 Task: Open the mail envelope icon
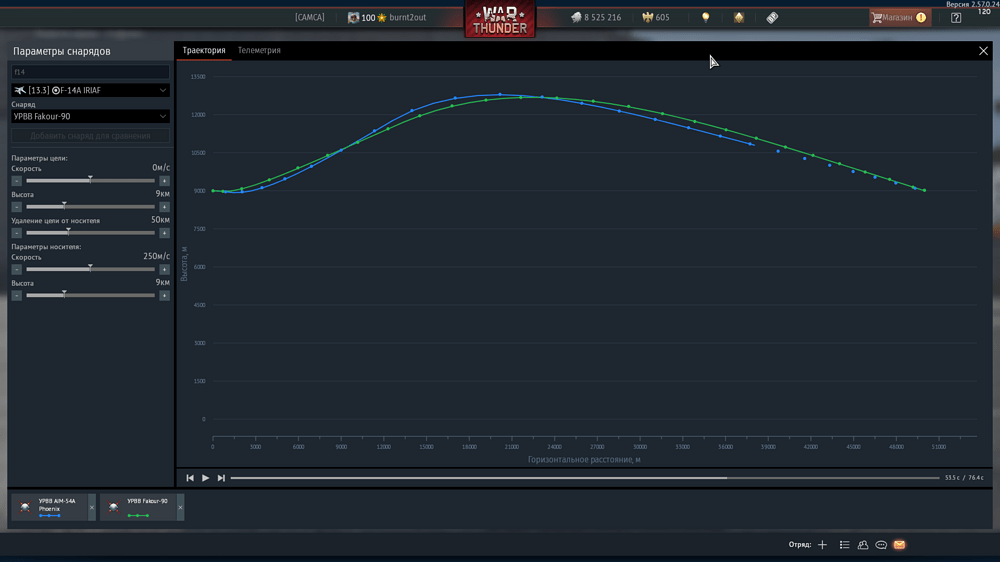899,545
